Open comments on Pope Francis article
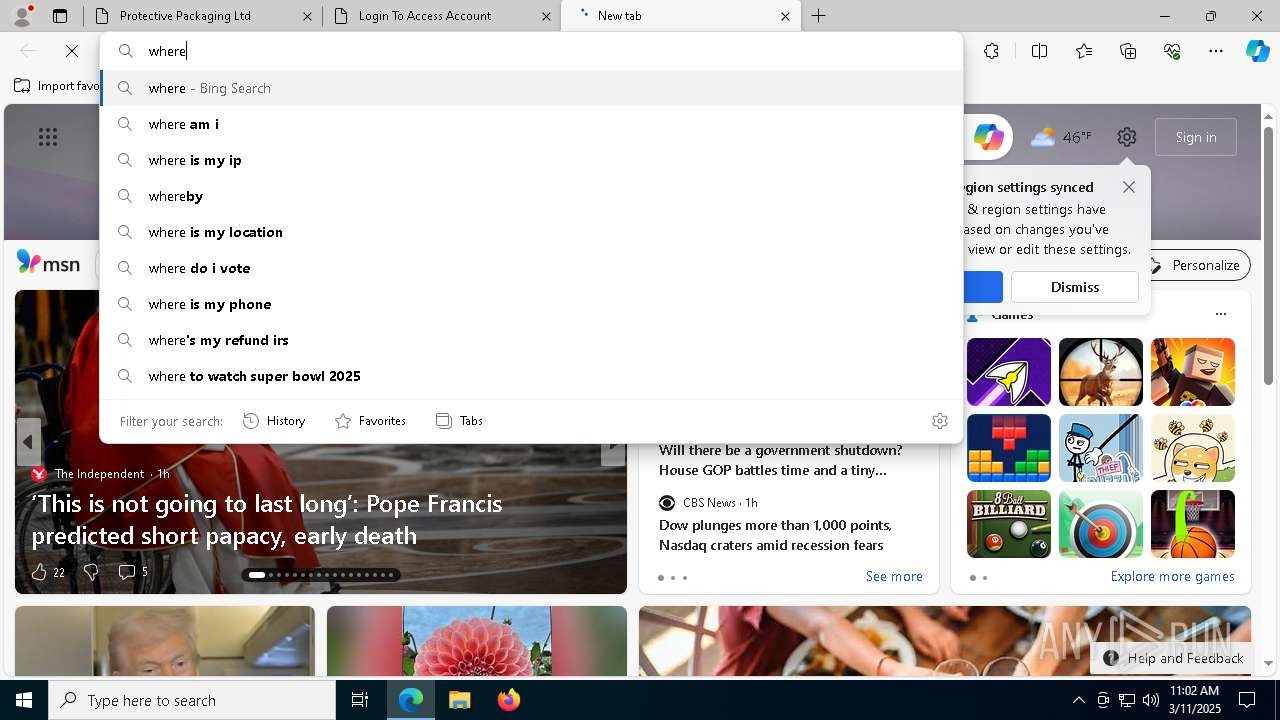The height and width of the screenshot is (720, 1280). click(x=133, y=572)
